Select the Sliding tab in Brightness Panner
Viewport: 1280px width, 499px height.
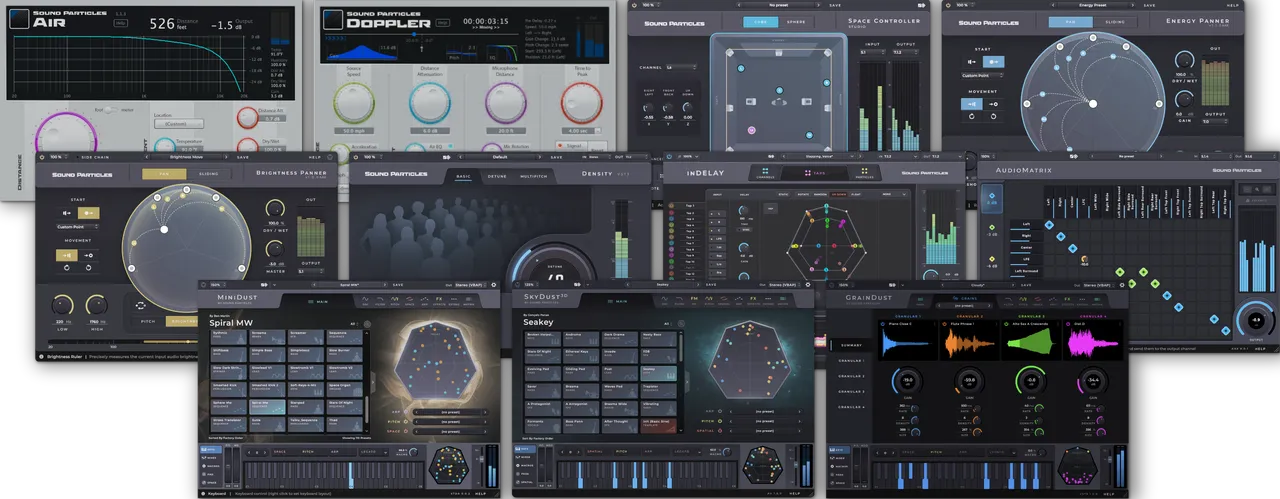(x=207, y=174)
